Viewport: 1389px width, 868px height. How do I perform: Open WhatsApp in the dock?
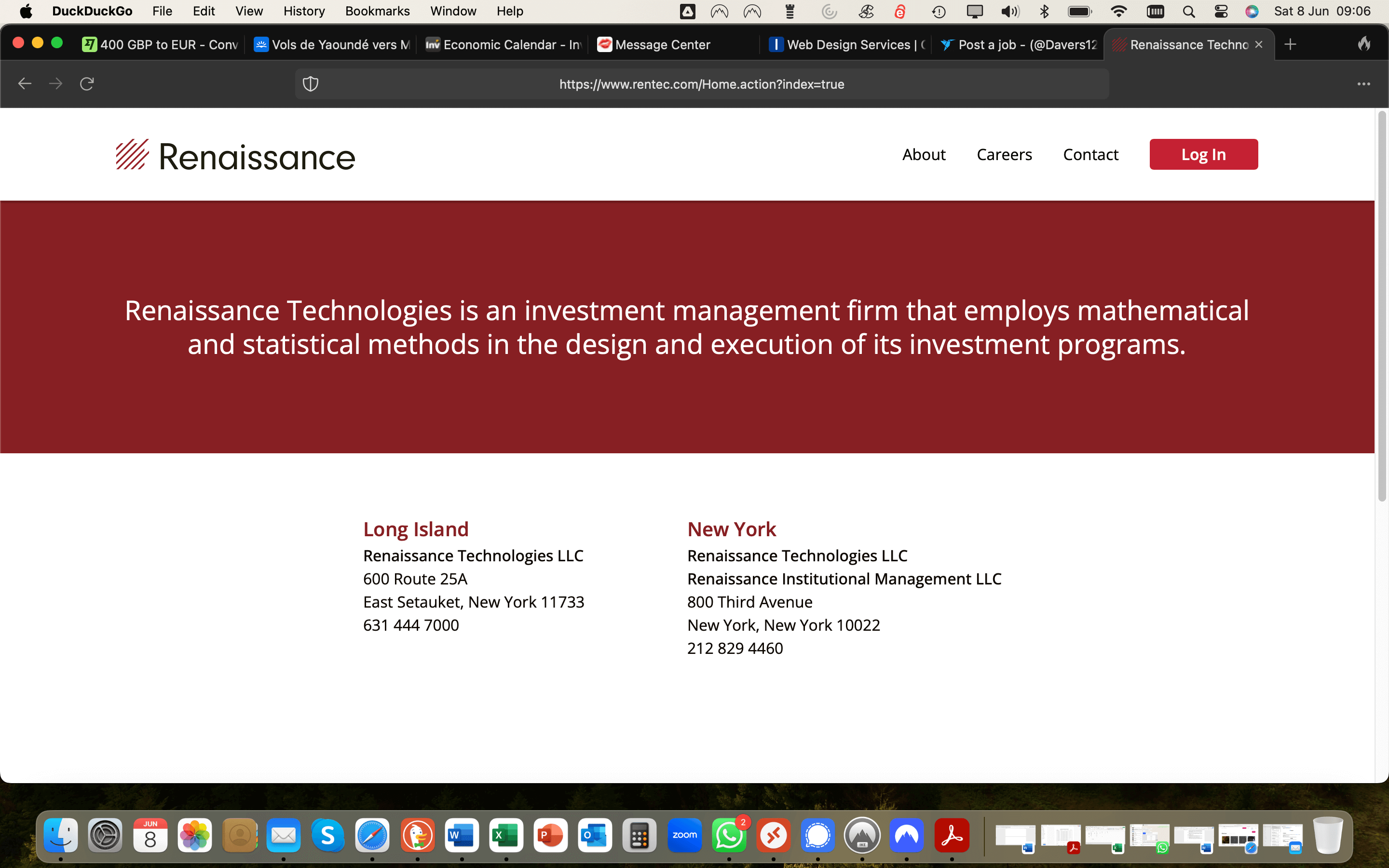(x=729, y=835)
